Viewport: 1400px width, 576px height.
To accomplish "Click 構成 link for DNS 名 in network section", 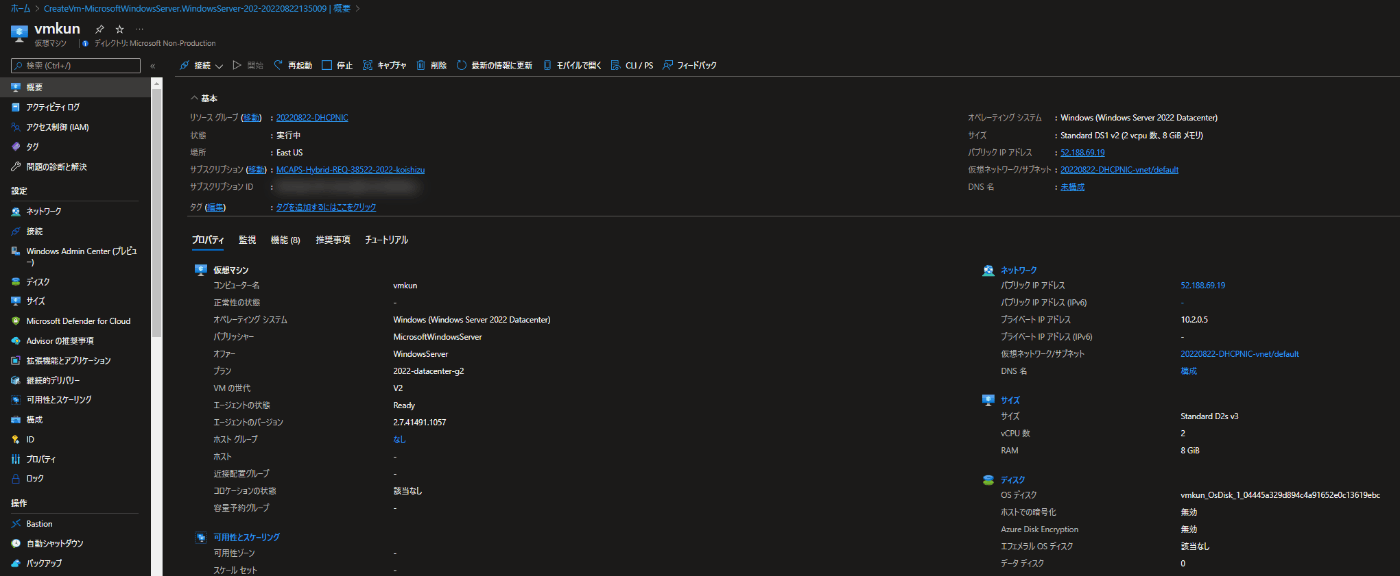I will (x=1188, y=371).
